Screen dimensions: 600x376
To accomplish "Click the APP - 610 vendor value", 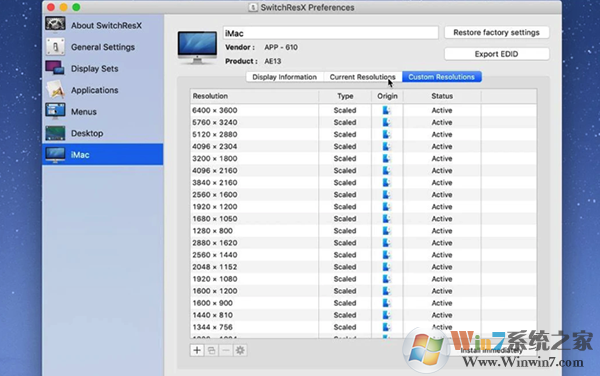I will click(x=281, y=47).
